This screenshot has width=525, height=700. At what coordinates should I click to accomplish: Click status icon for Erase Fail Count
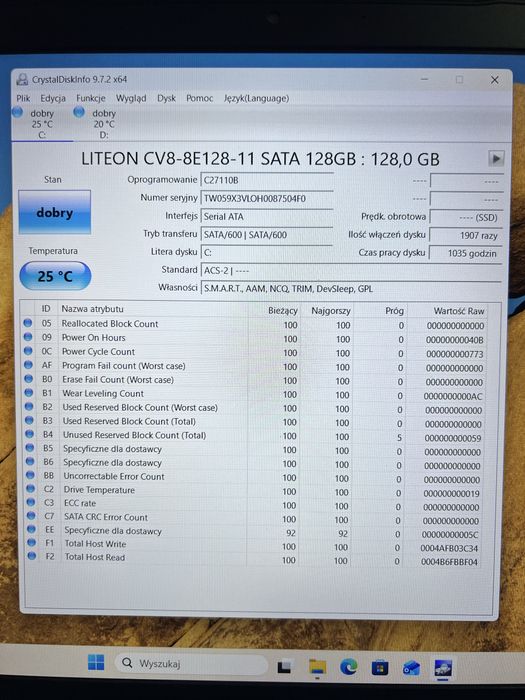(29, 379)
